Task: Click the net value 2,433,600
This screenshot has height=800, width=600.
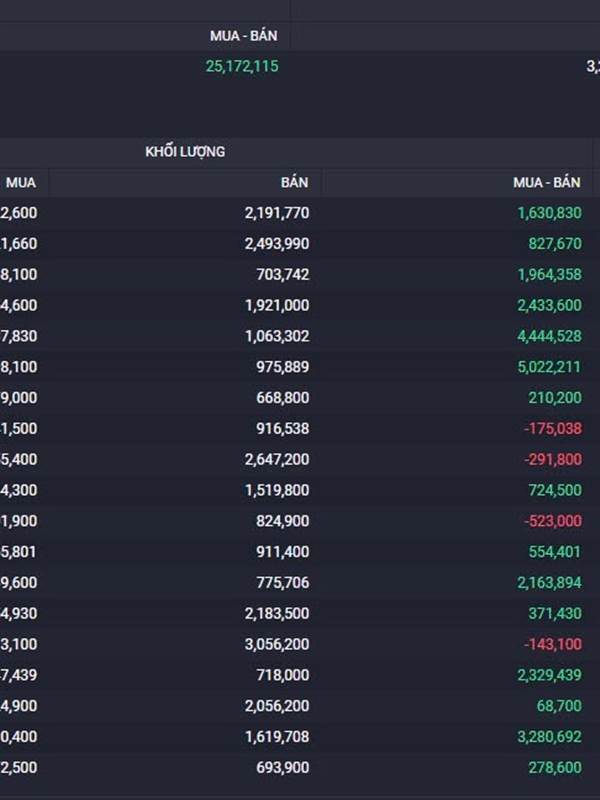Action: (x=548, y=305)
